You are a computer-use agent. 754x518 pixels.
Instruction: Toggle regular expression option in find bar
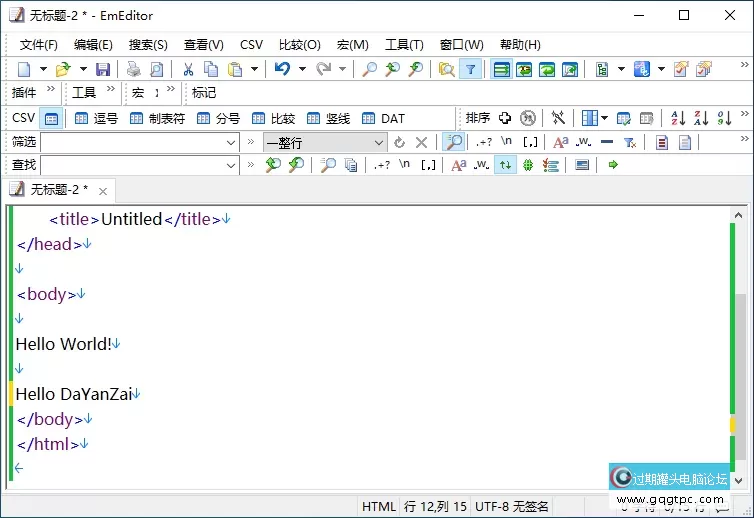point(381,165)
